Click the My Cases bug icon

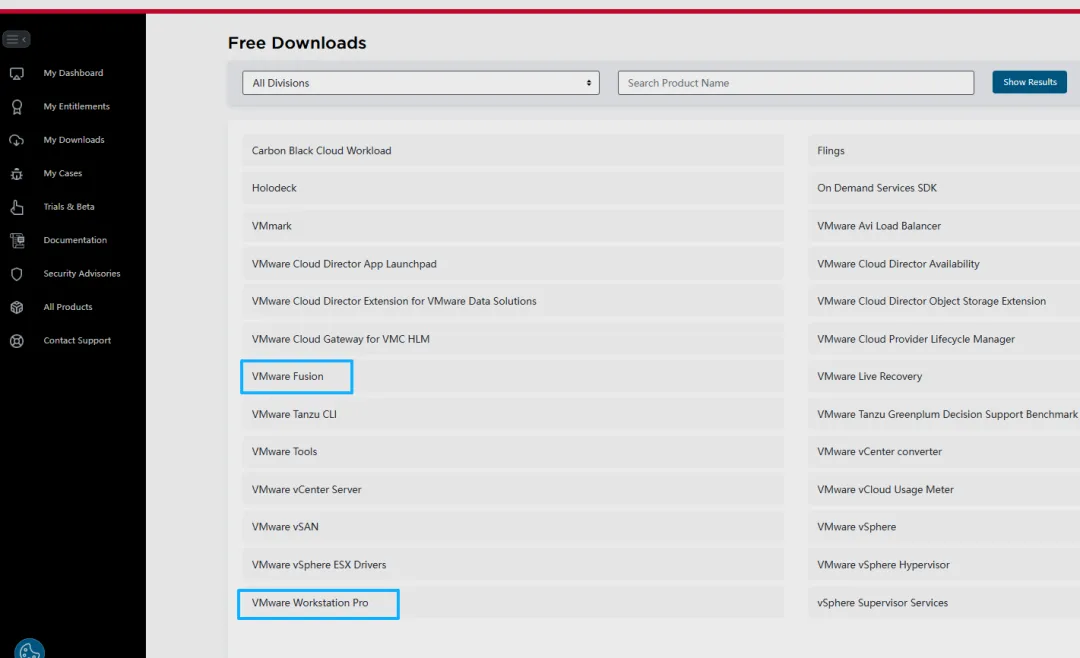(17, 174)
